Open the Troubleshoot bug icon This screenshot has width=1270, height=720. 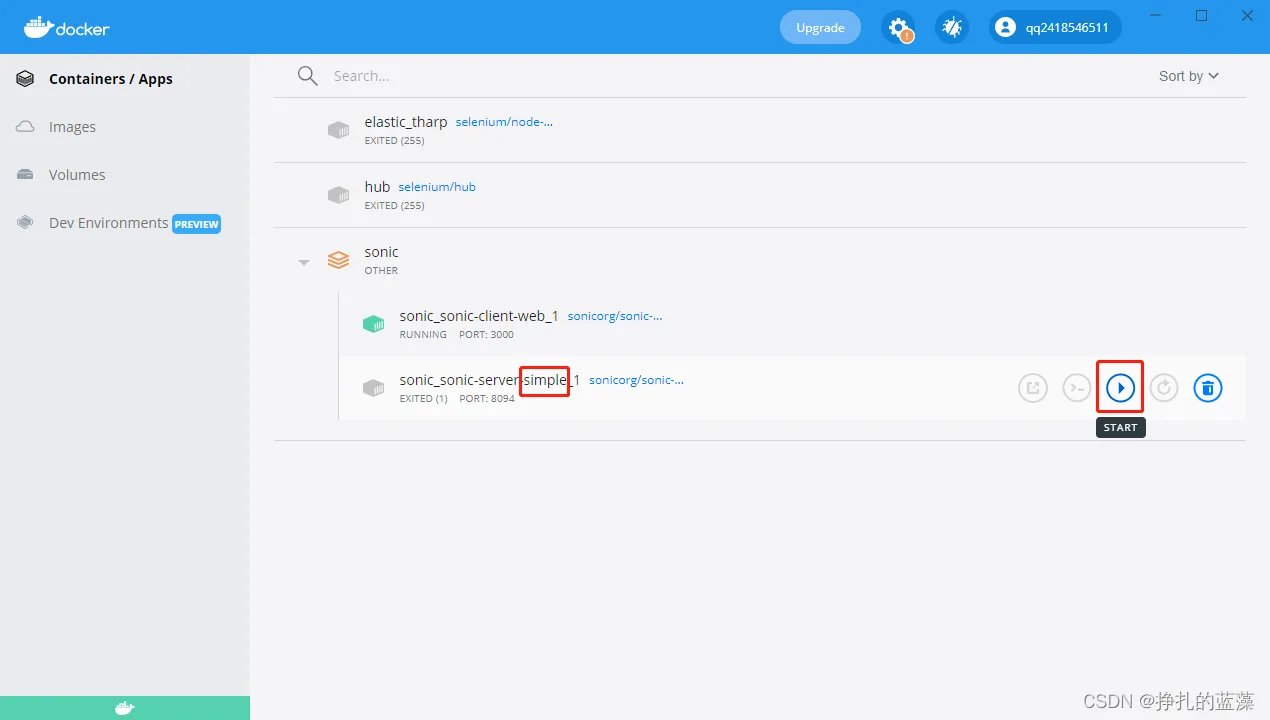952,28
